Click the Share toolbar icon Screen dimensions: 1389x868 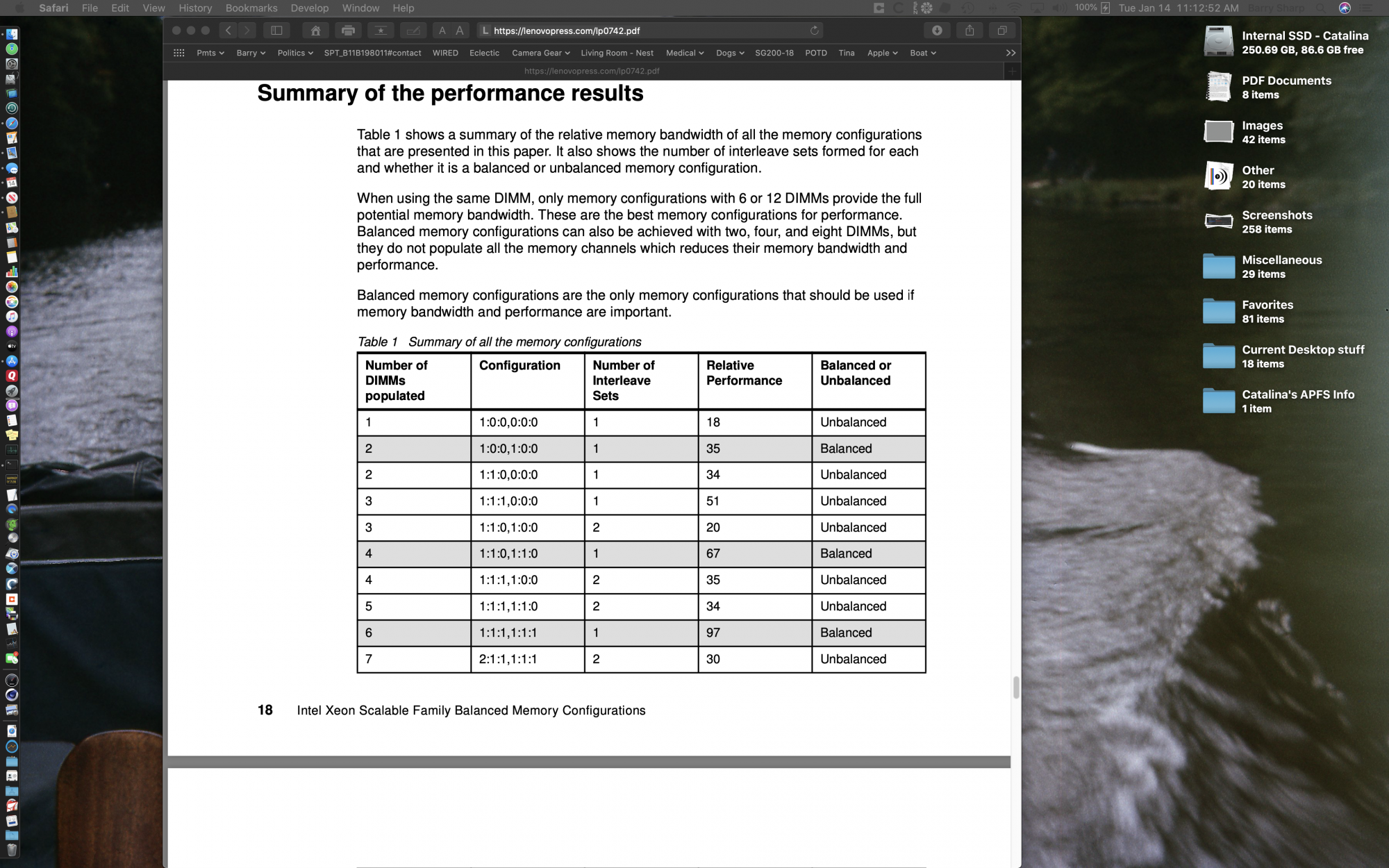point(970,31)
